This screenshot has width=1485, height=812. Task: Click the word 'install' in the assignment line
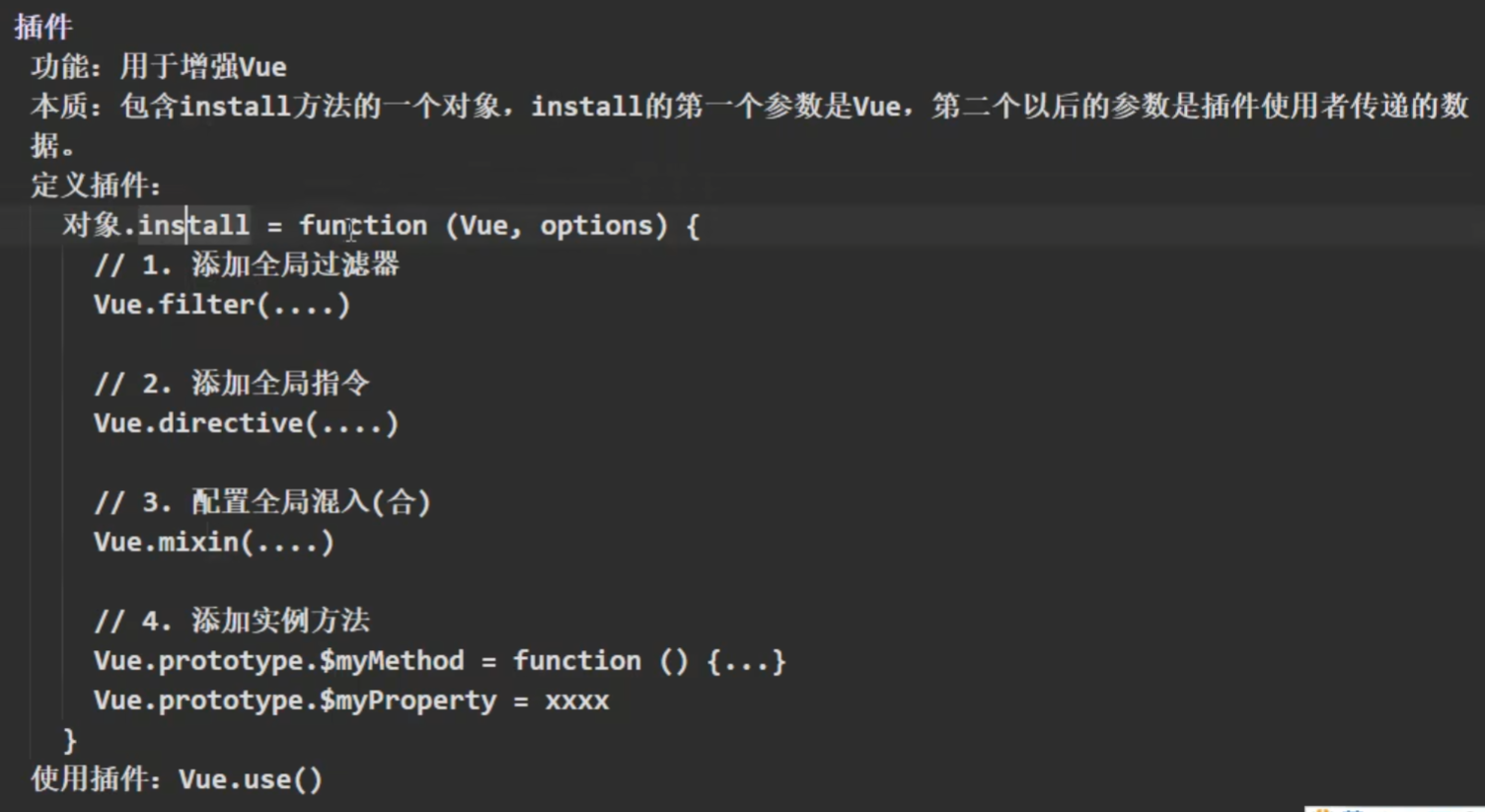(x=193, y=226)
